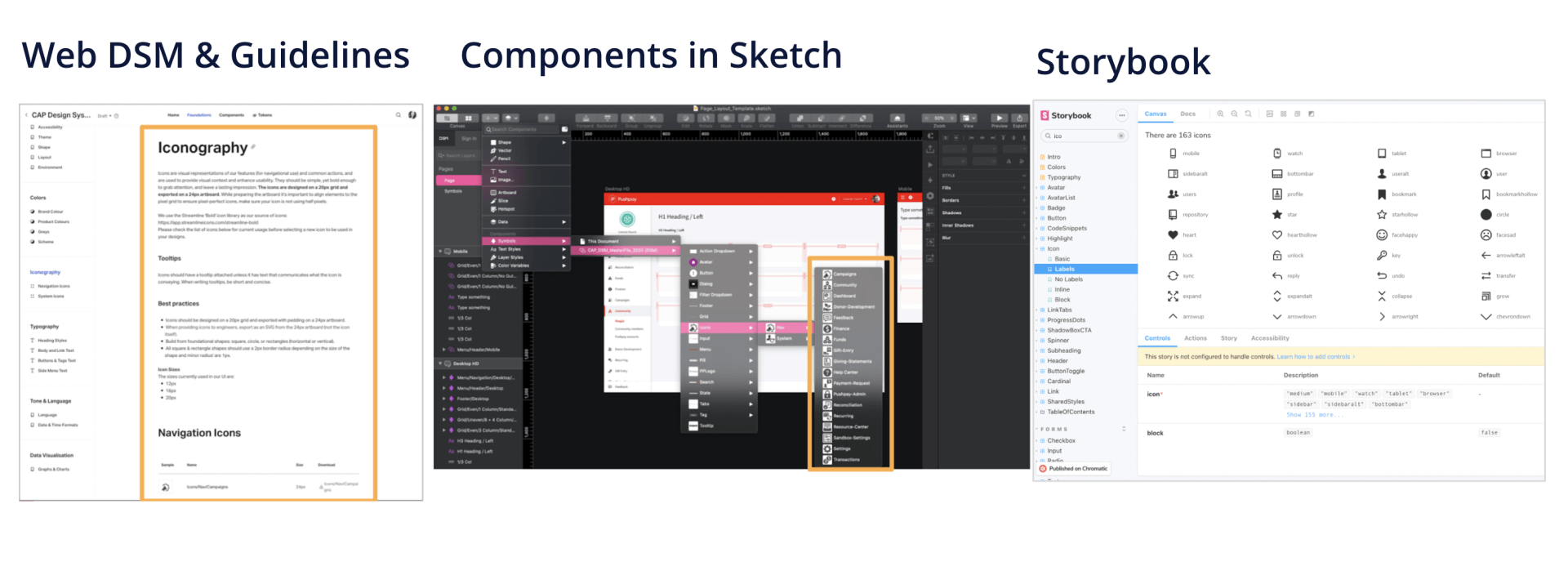Open the Shape submenu in Sketch insert menu
This screenshot has width=1568, height=571.
(528, 142)
